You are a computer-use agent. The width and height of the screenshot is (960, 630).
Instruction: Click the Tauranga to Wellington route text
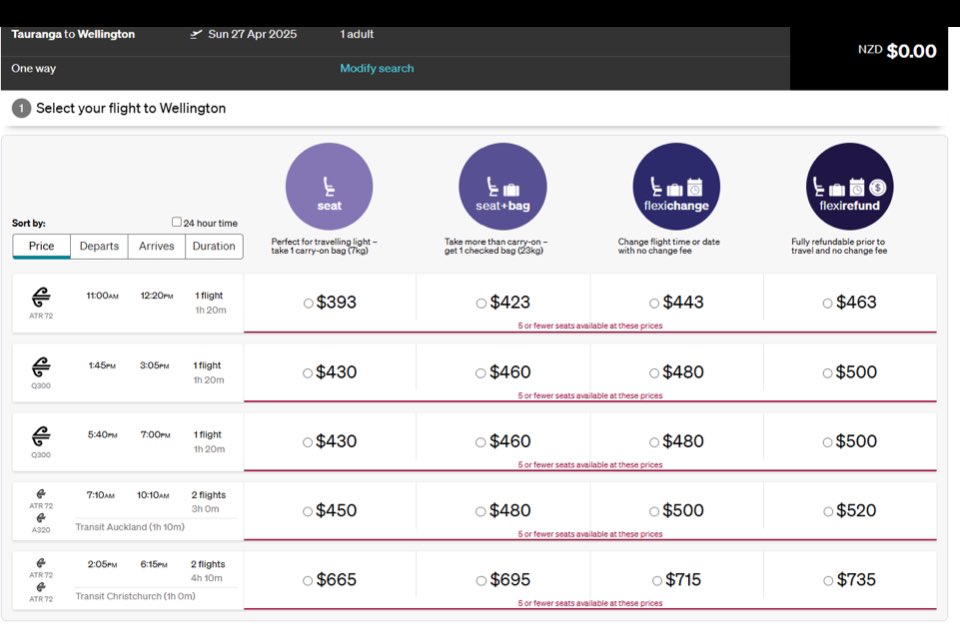tap(73, 34)
